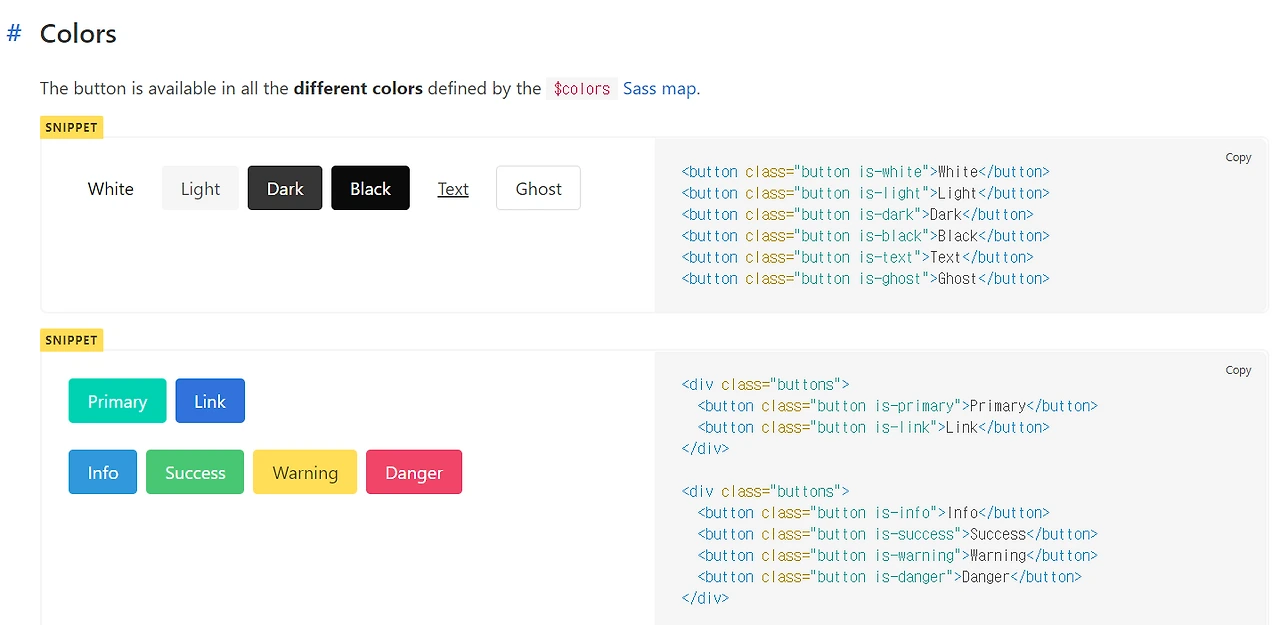Click the Dark button

click(285, 189)
